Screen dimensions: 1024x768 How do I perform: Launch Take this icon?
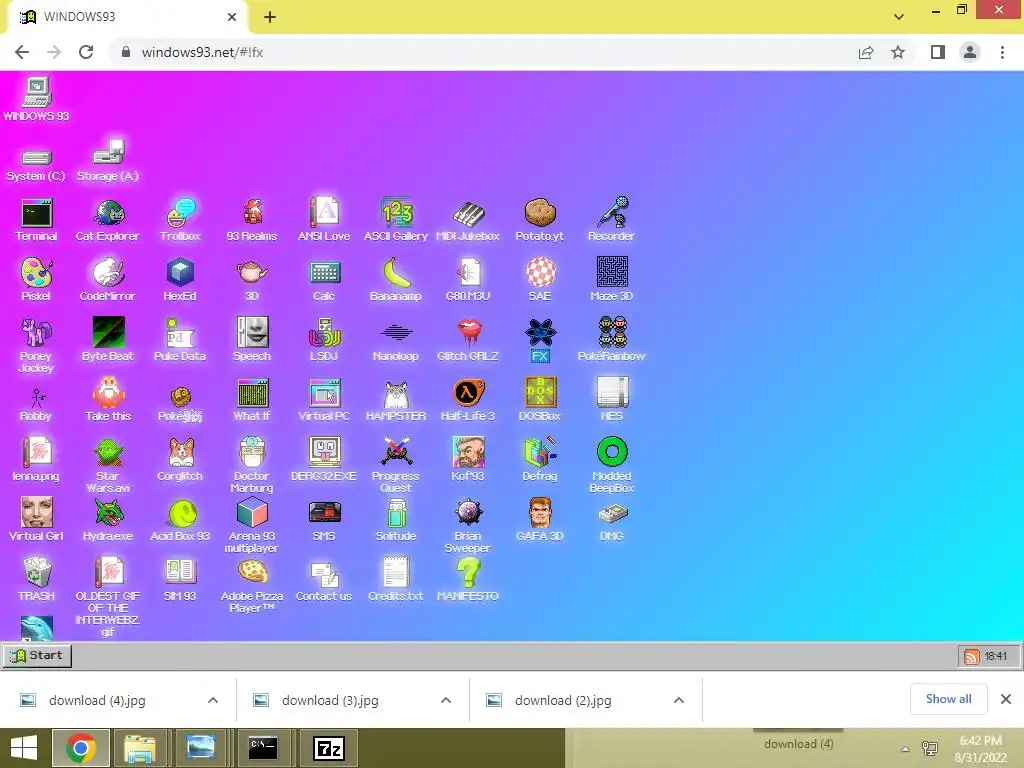108,400
